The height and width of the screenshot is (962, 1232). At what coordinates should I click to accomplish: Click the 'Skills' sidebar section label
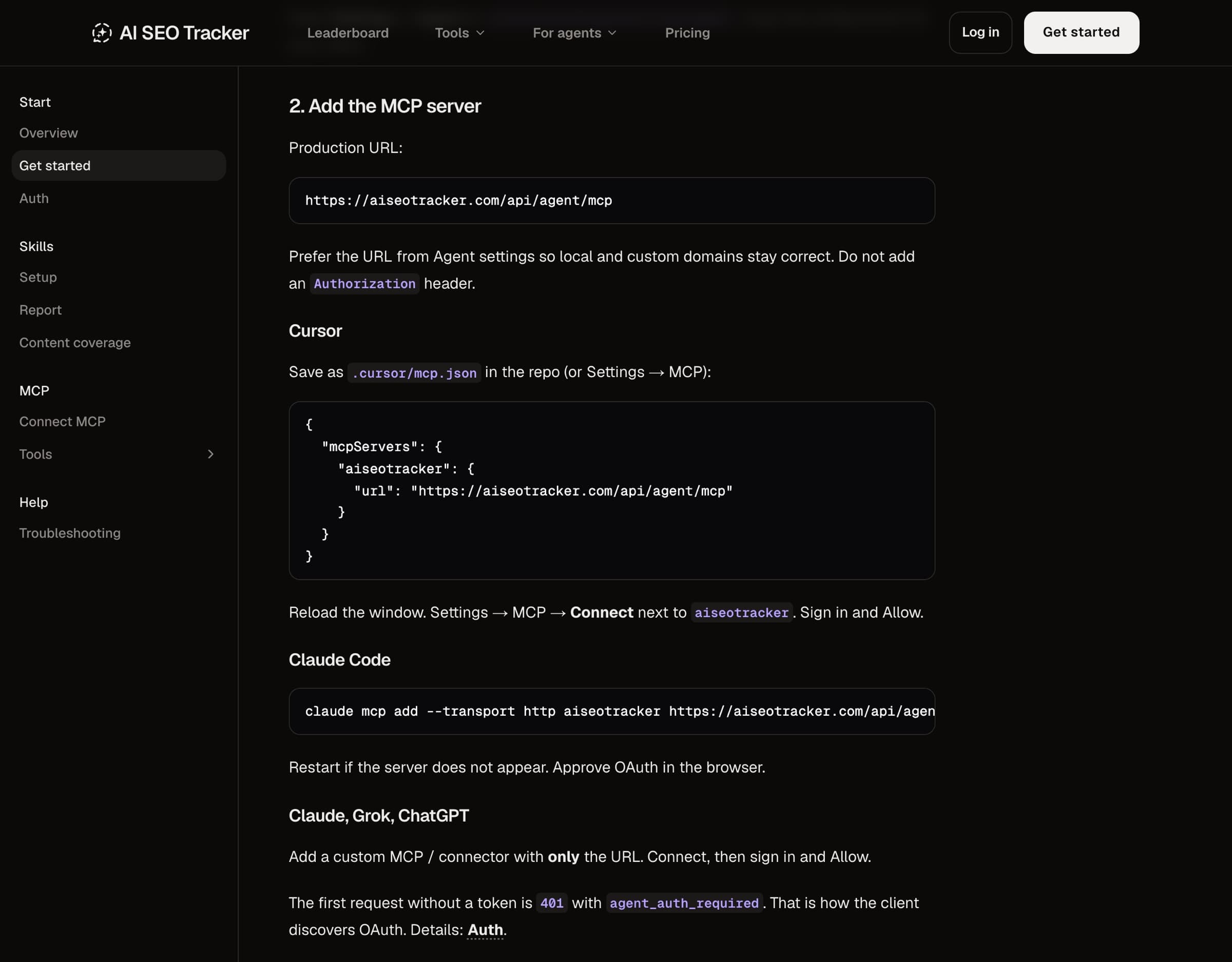[36, 246]
